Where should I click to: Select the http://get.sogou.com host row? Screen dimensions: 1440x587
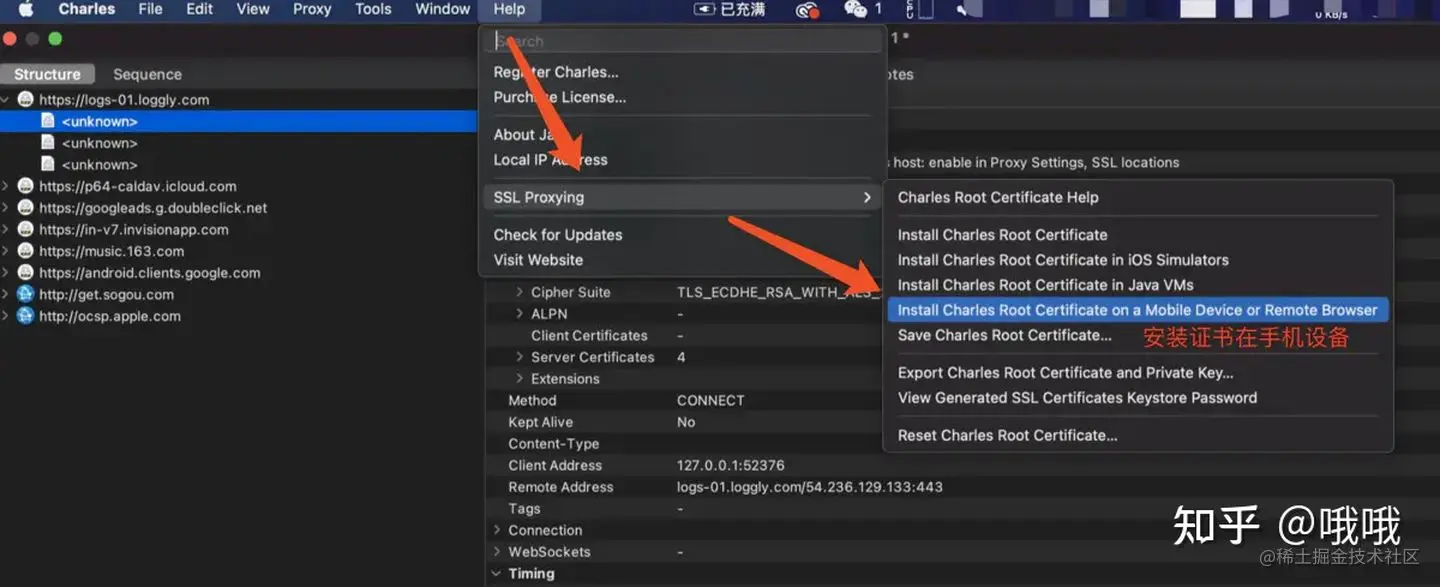[238, 295]
